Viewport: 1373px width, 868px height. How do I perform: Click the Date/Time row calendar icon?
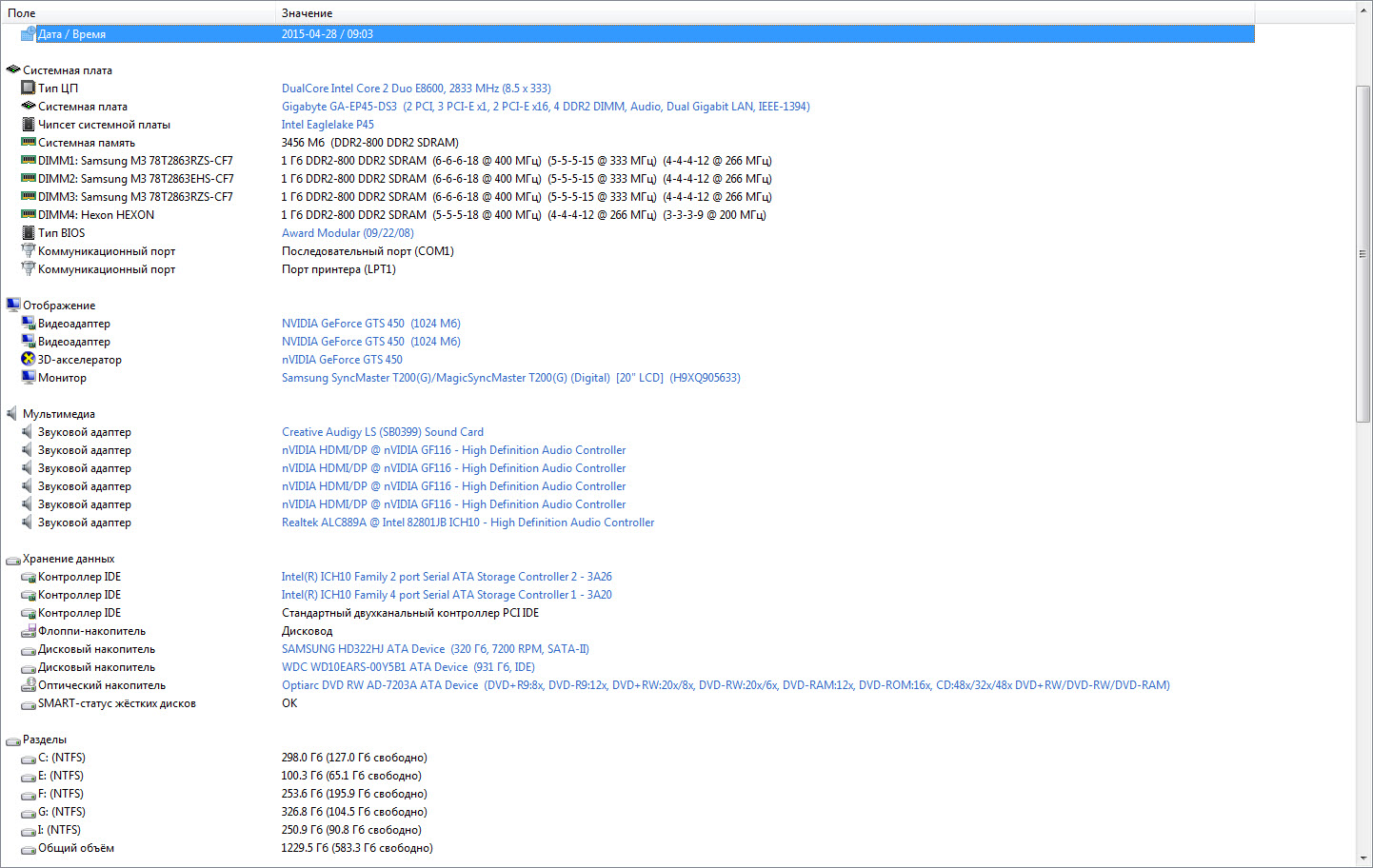pyautogui.click(x=29, y=34)
